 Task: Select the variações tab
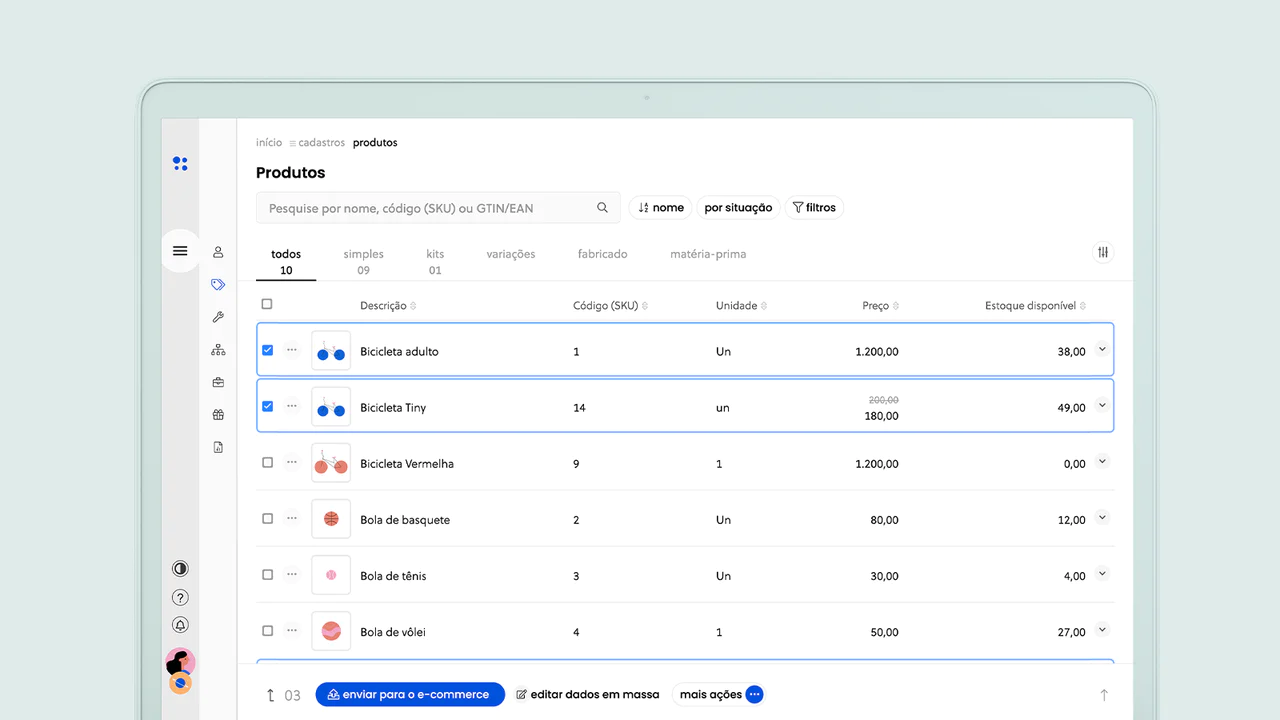coord(511,254)
